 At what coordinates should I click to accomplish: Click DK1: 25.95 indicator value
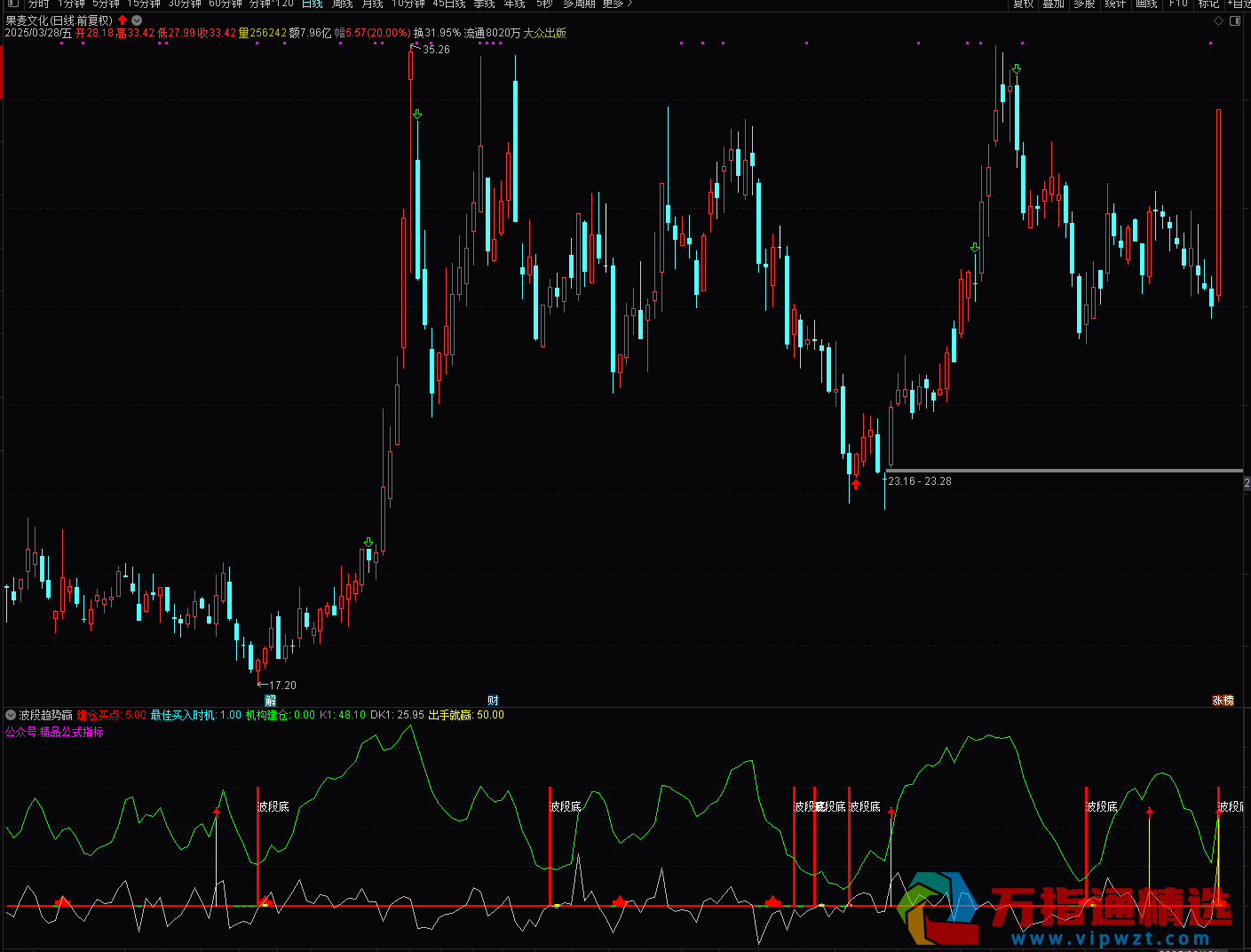click(x=397, y=715)
